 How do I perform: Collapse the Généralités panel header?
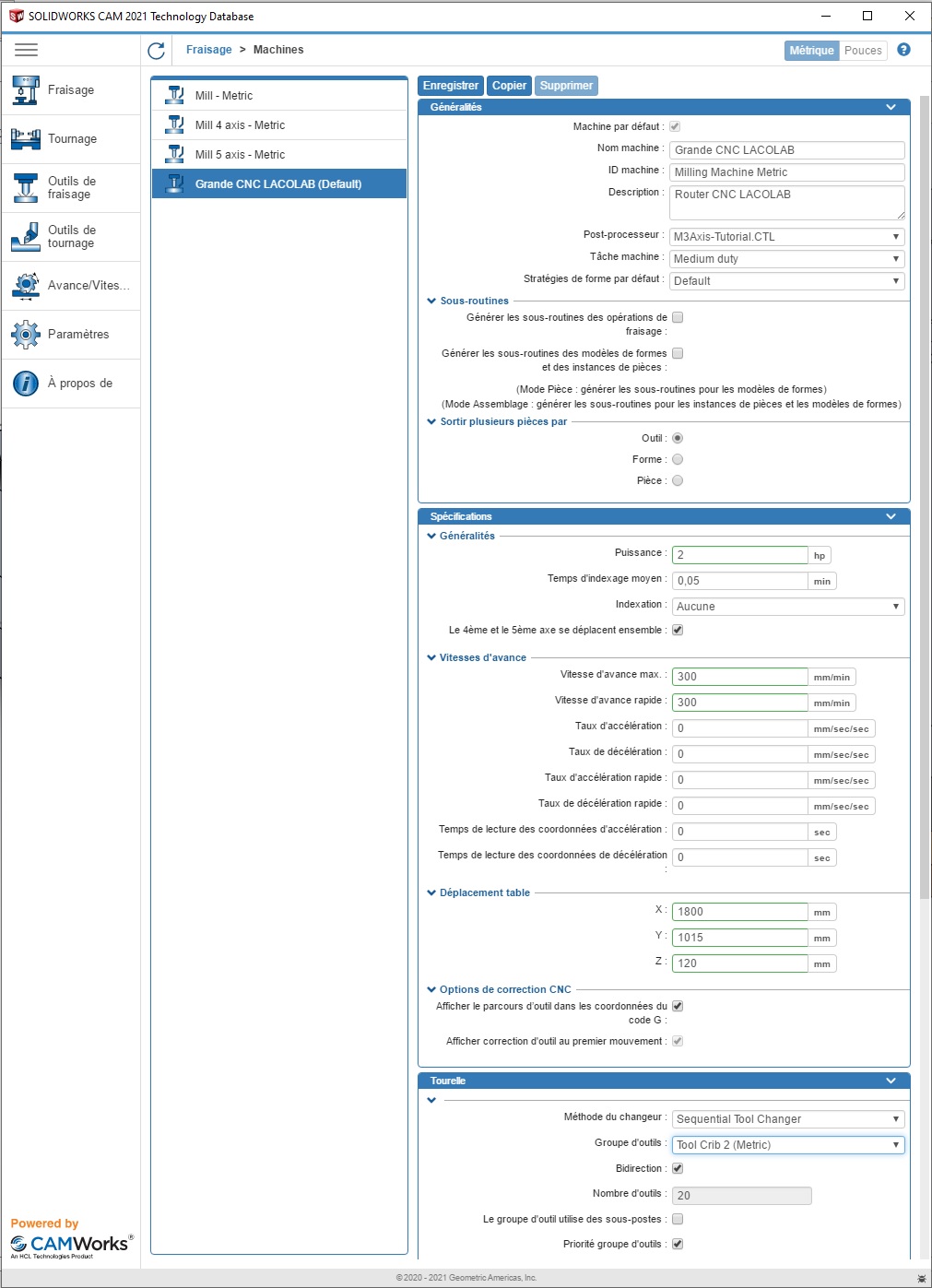click(664, 107)
